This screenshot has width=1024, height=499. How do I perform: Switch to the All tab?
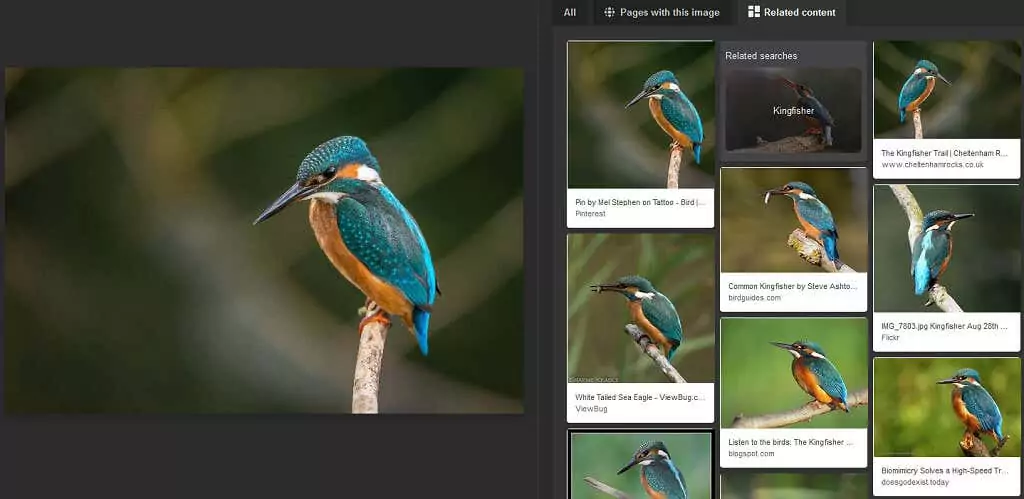click(x=569, y=12)
